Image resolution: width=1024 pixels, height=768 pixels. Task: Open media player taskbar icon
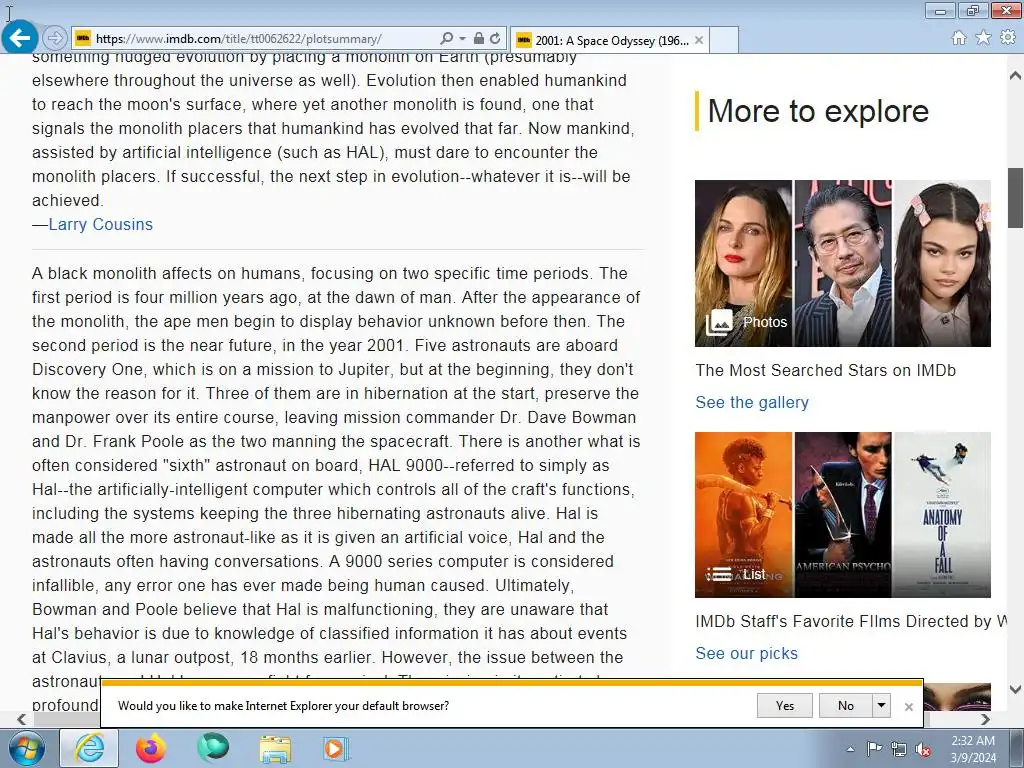pos(336,748)
